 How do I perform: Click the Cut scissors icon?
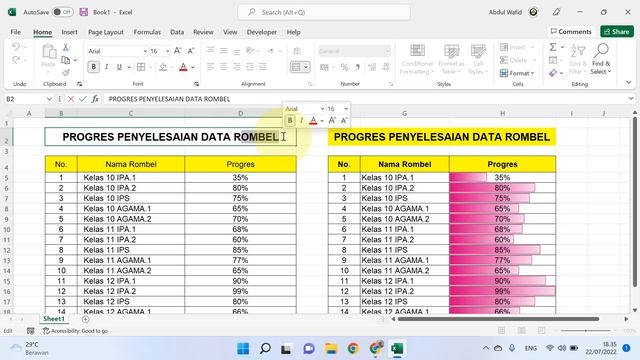(x=65, y=48)
